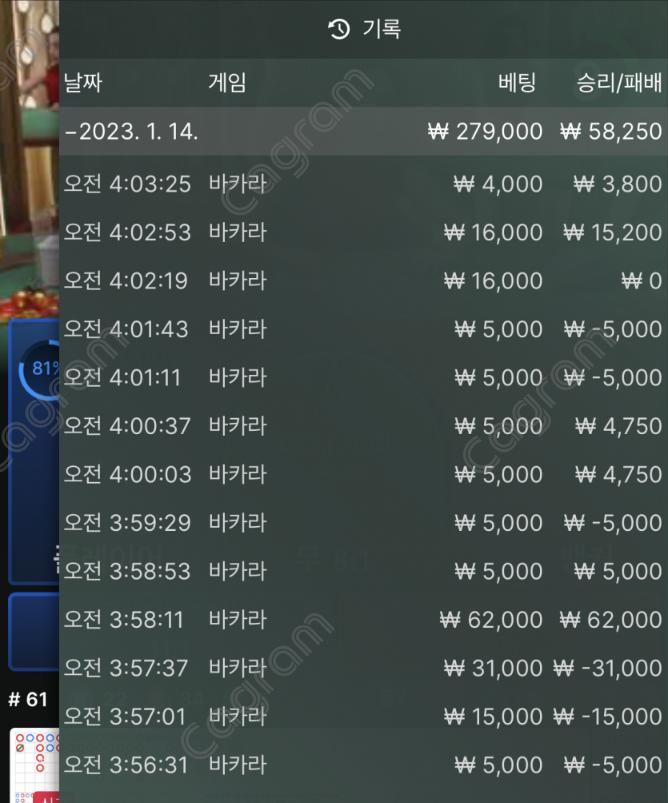
Task: Open the 오전 4:03:25 바카라 record
Action: coord(364,183)
